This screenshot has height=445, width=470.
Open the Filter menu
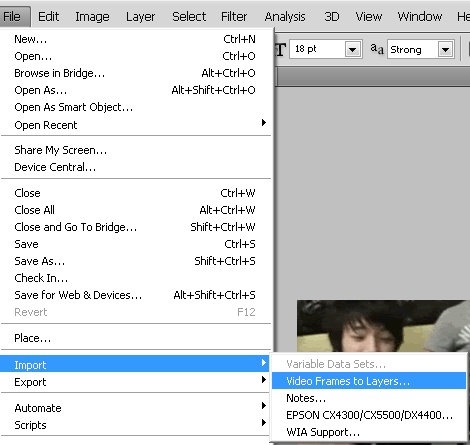[x=234, y=16]
